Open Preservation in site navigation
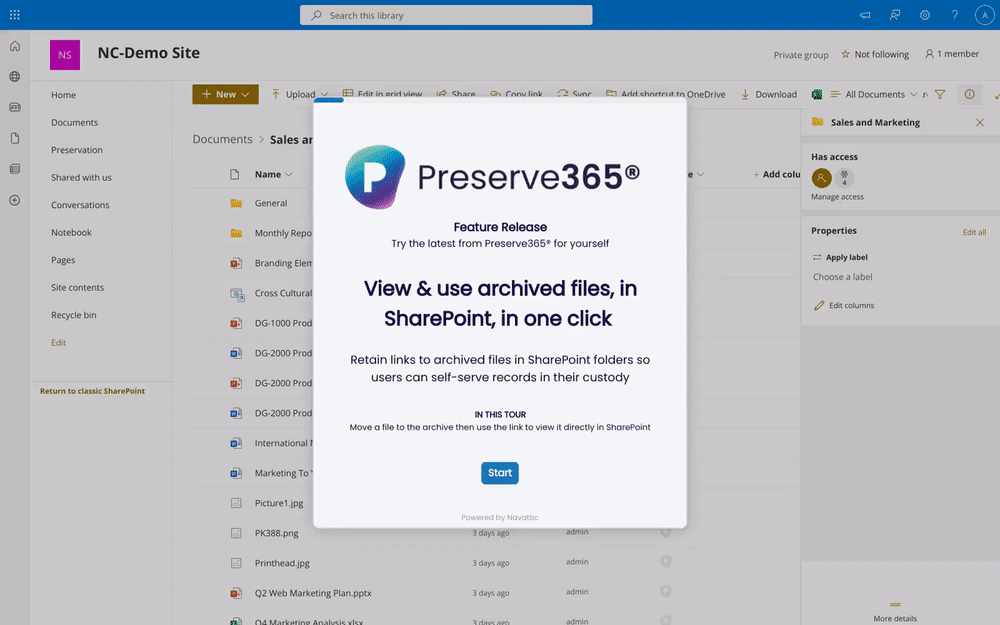This screenshot has width=1000, height=625. click(x=77, y=150)
